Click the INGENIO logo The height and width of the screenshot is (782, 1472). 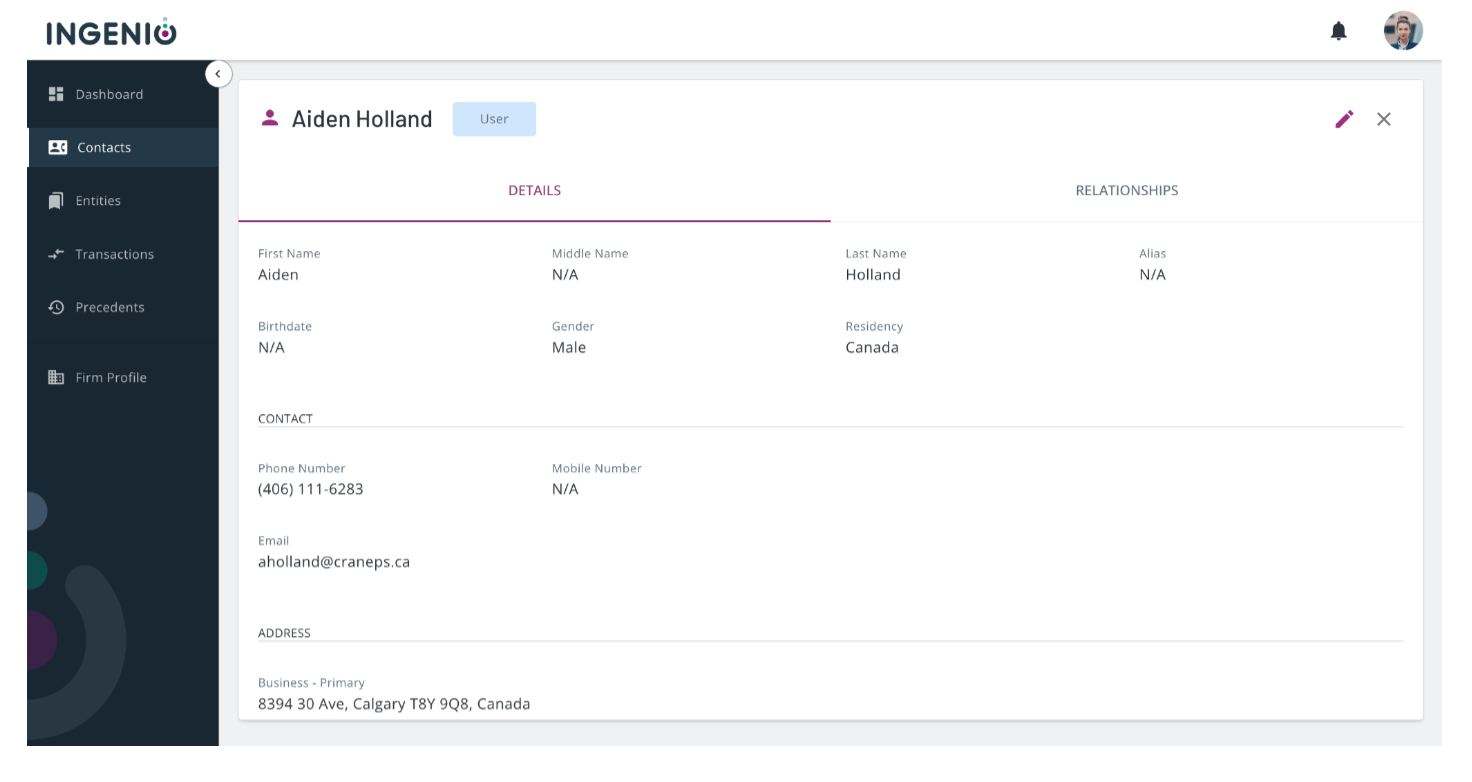click(111, 32)
